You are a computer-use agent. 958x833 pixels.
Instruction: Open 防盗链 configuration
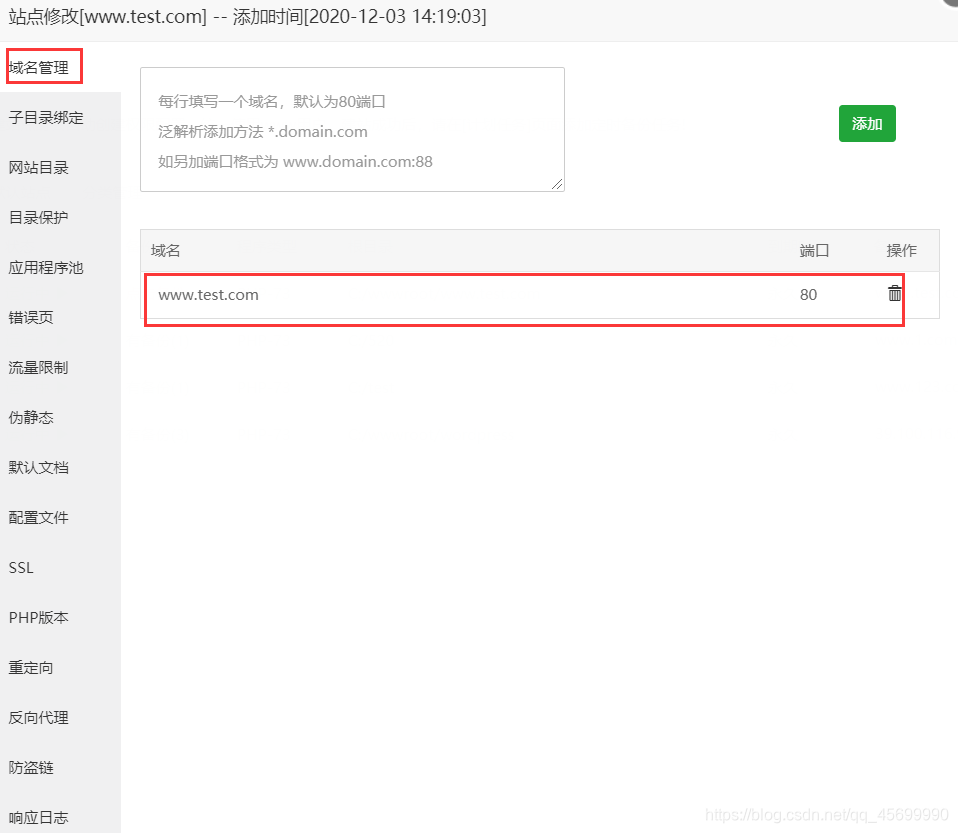(31, 768)
